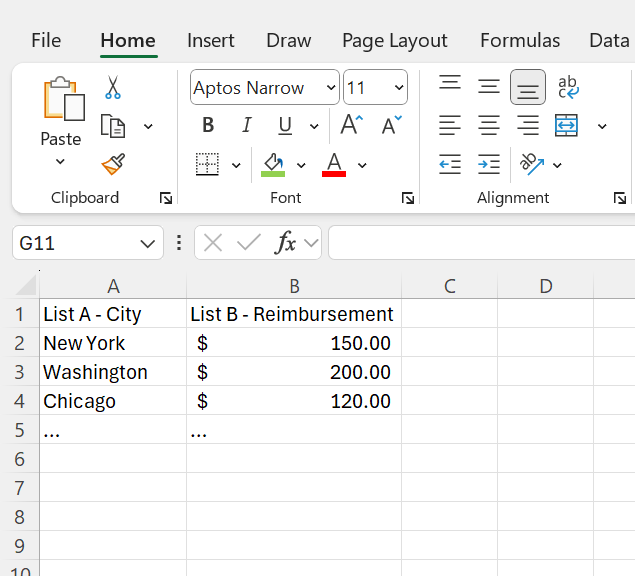Viewport: 635px width, 576px height.
Task: Decrease font size with the smaller A
Action: coord(391,125)
